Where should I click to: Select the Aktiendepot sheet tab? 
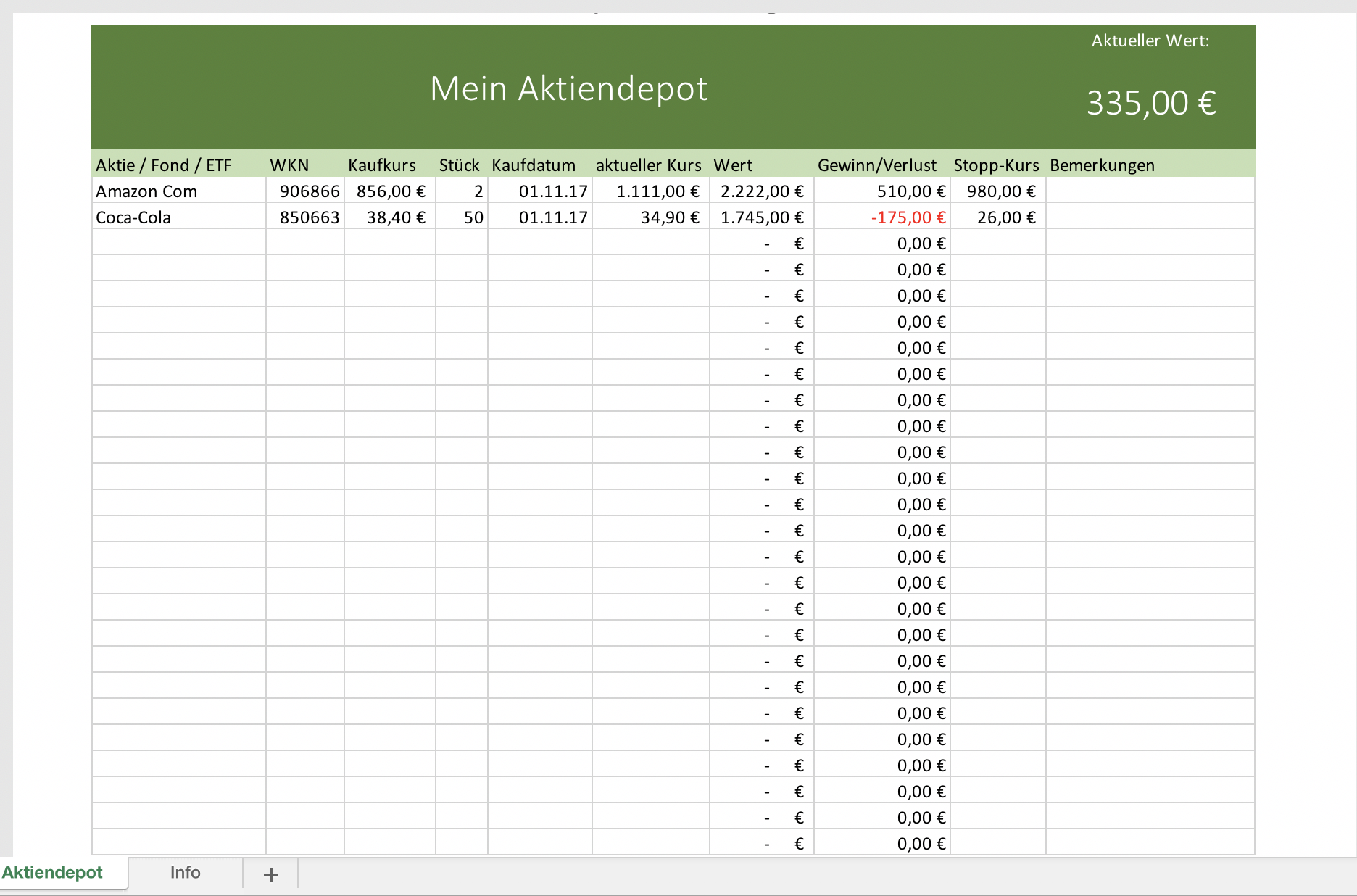click(x=52, y=873)
